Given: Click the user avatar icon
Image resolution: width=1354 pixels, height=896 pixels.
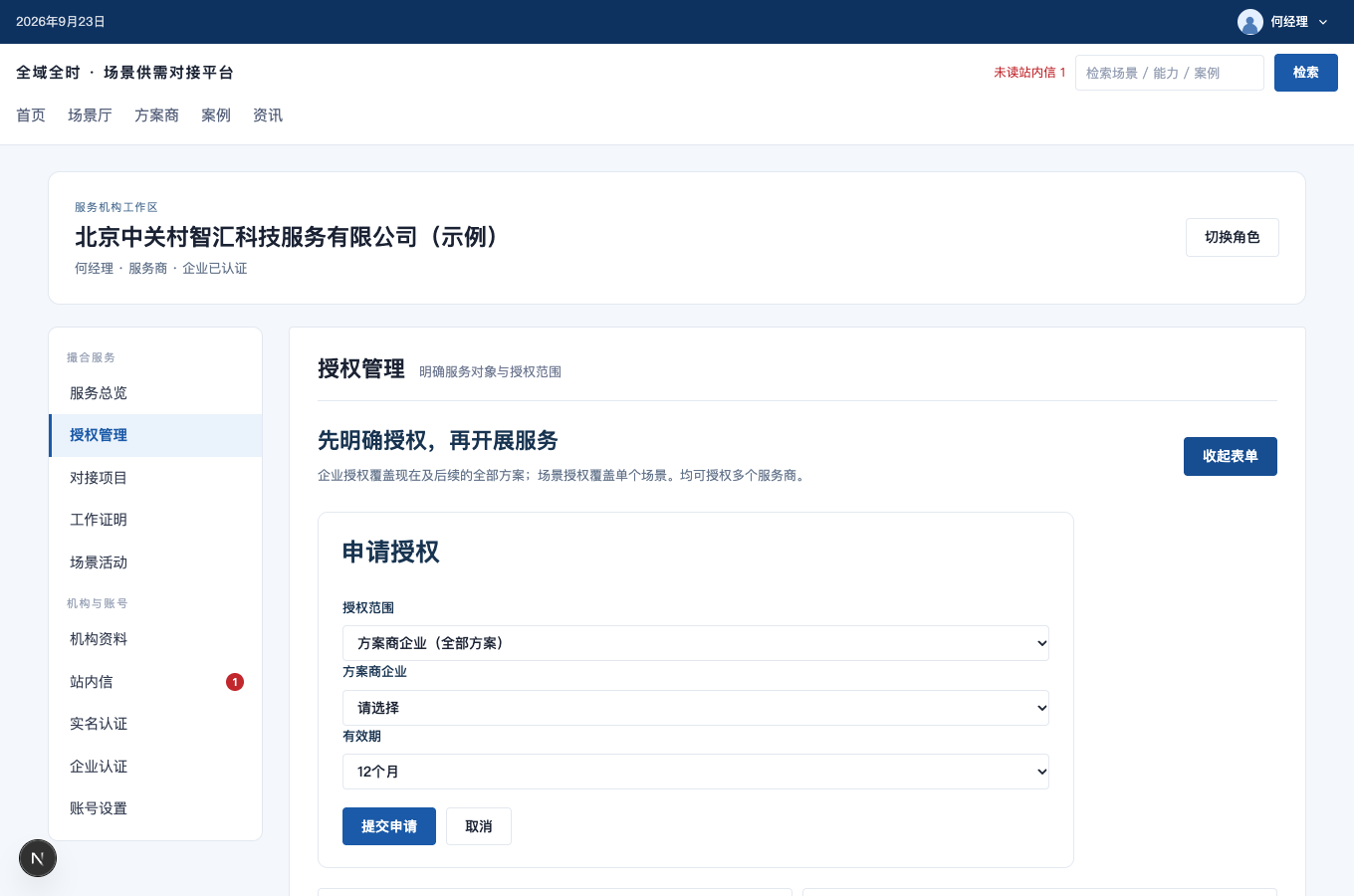Looking at the screenshot, I should [x=1250, y=22].
